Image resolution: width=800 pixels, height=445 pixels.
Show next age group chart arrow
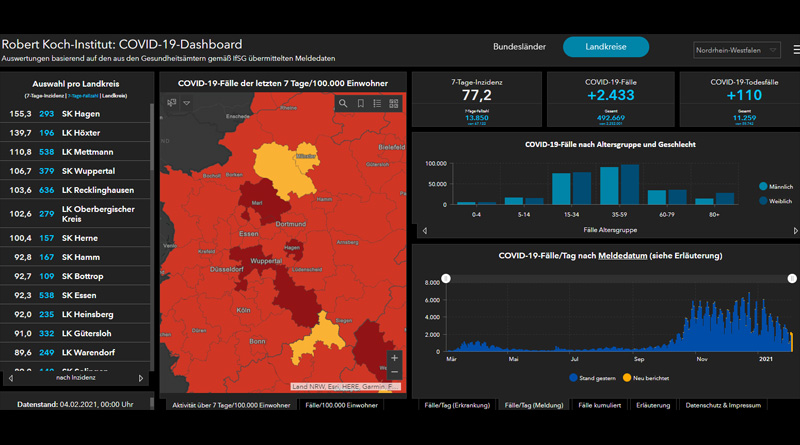795,231
